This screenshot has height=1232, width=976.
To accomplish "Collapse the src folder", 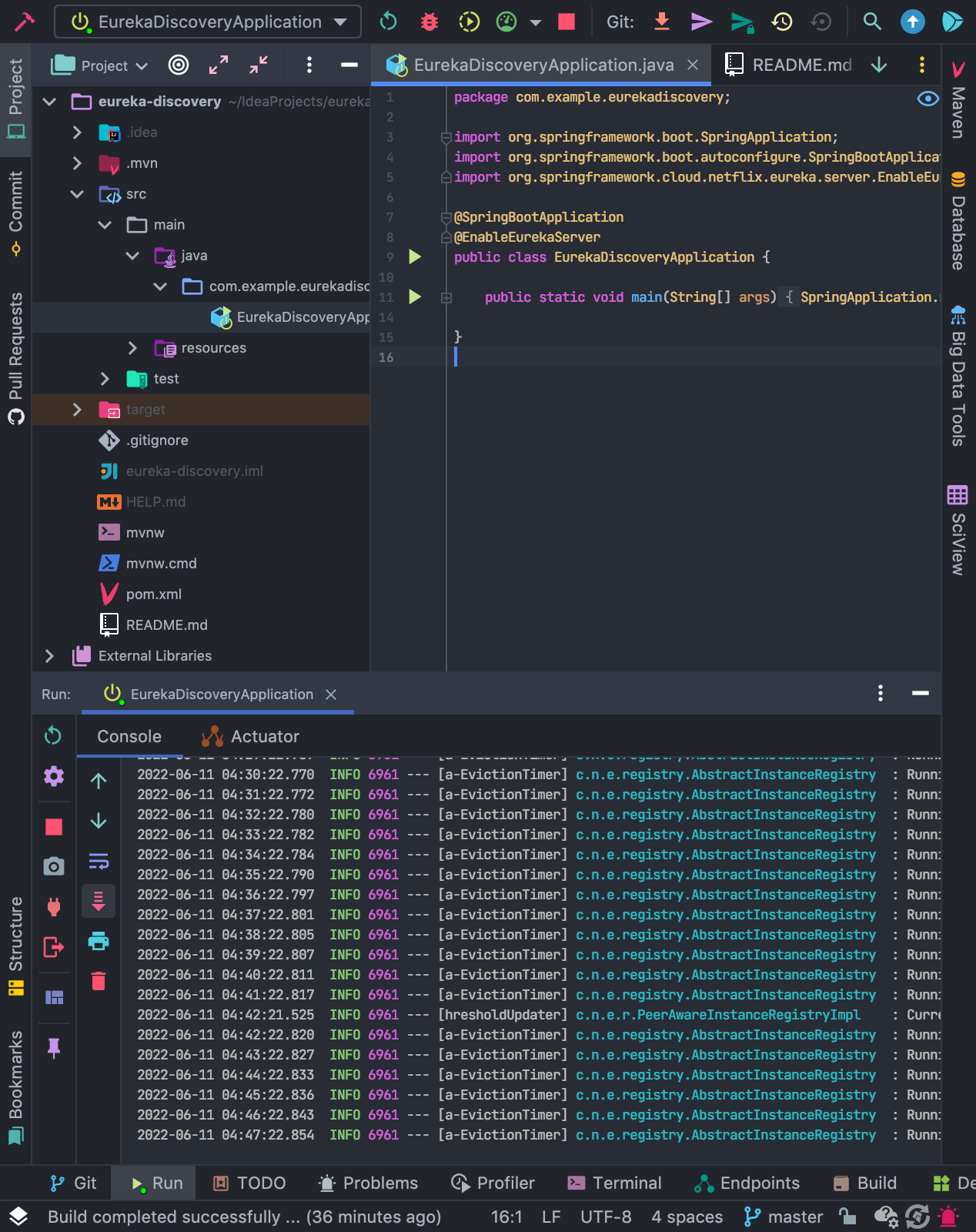I will click(x=77, y=194).
